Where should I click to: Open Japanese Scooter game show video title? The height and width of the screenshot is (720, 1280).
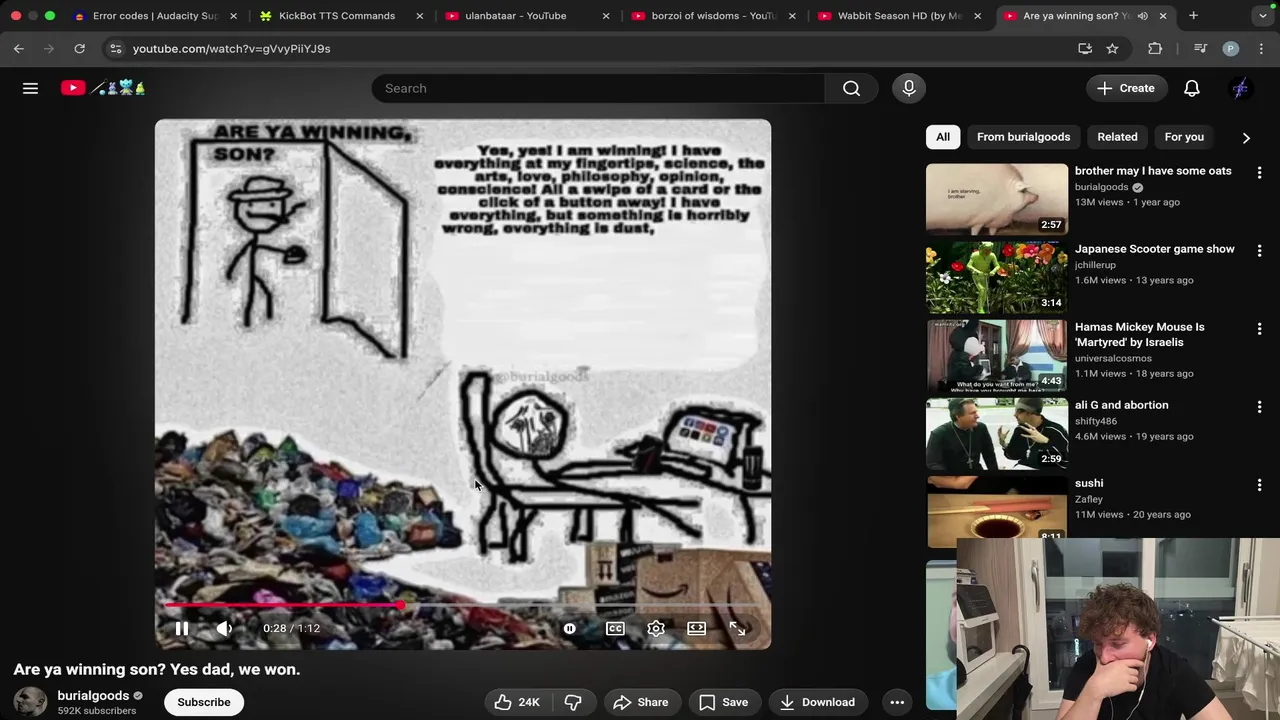1154,249
